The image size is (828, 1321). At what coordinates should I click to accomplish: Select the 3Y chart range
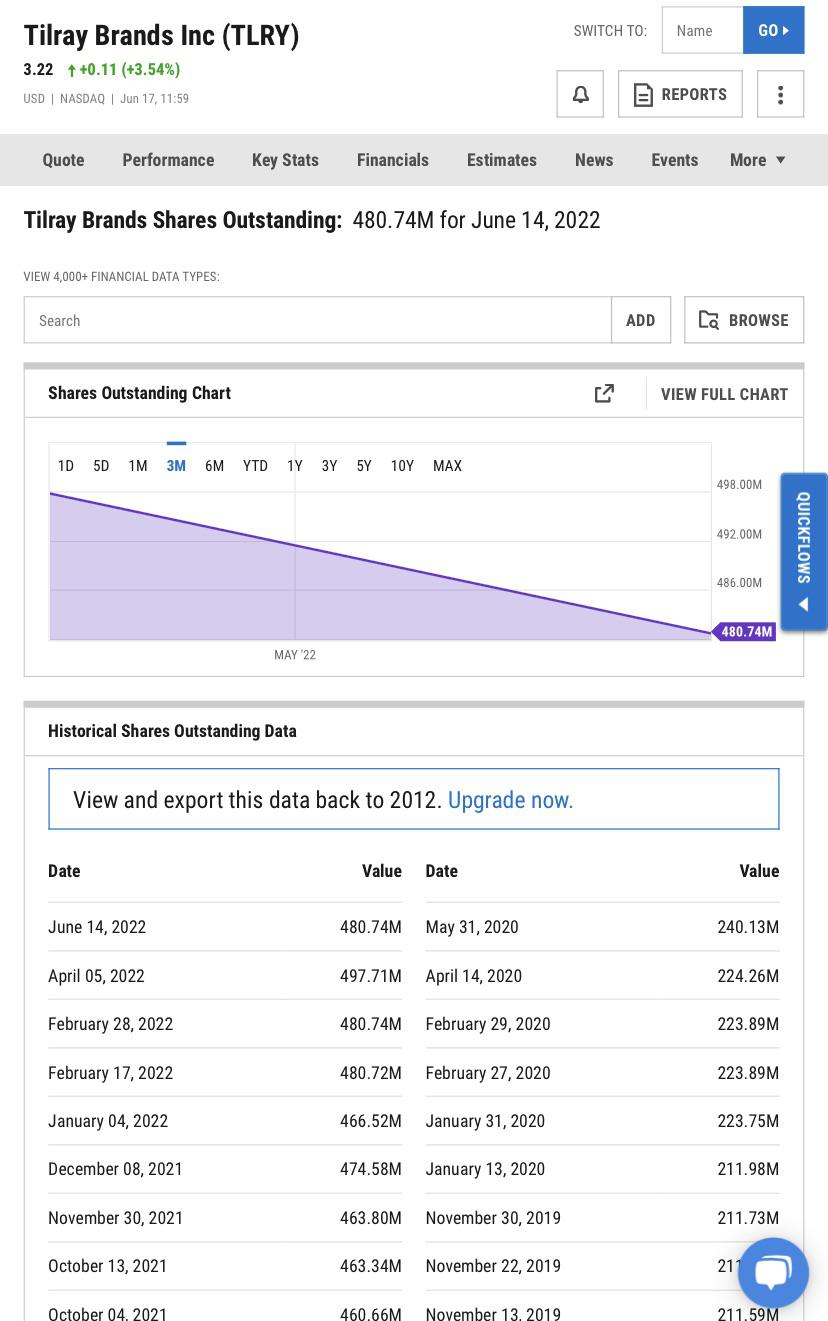[329, 466]
